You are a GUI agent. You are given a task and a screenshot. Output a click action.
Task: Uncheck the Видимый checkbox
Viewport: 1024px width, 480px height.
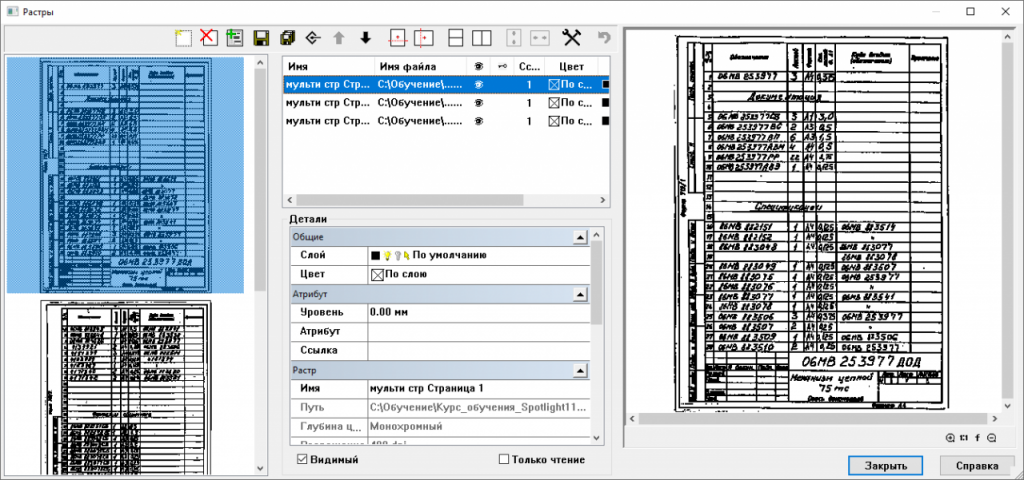tap(302, 460)
